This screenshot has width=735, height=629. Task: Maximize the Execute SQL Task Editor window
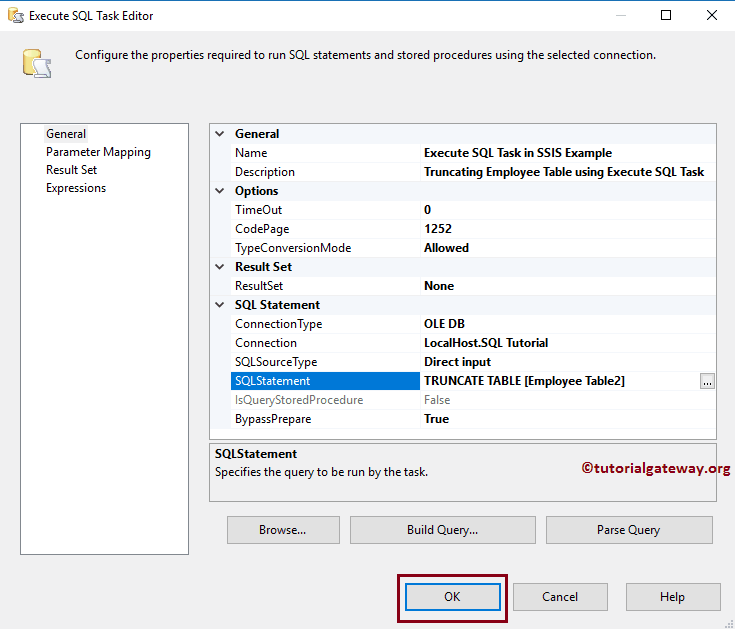click(666, 15)
